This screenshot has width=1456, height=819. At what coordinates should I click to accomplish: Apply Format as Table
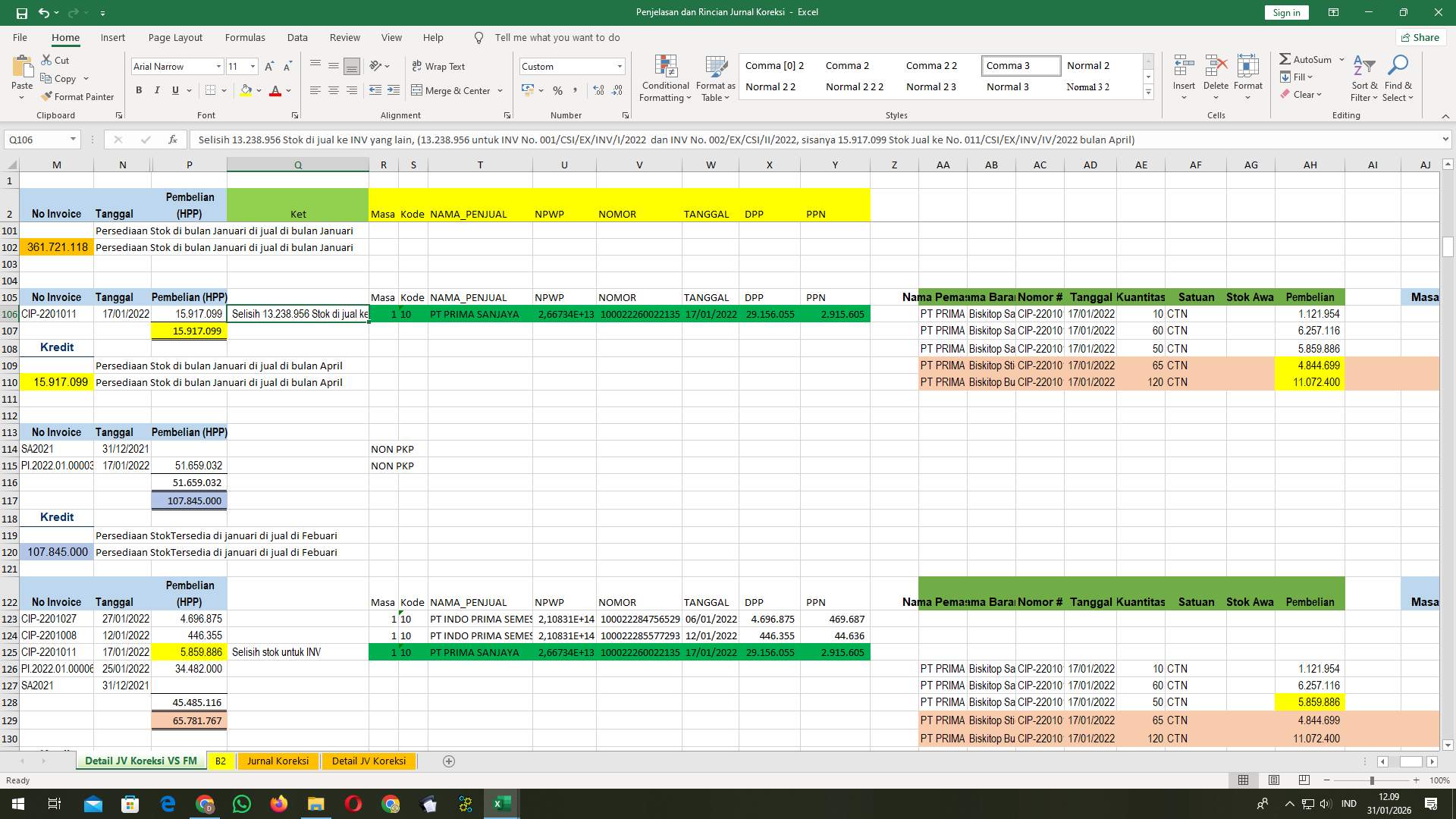click(x=714, y=77)
